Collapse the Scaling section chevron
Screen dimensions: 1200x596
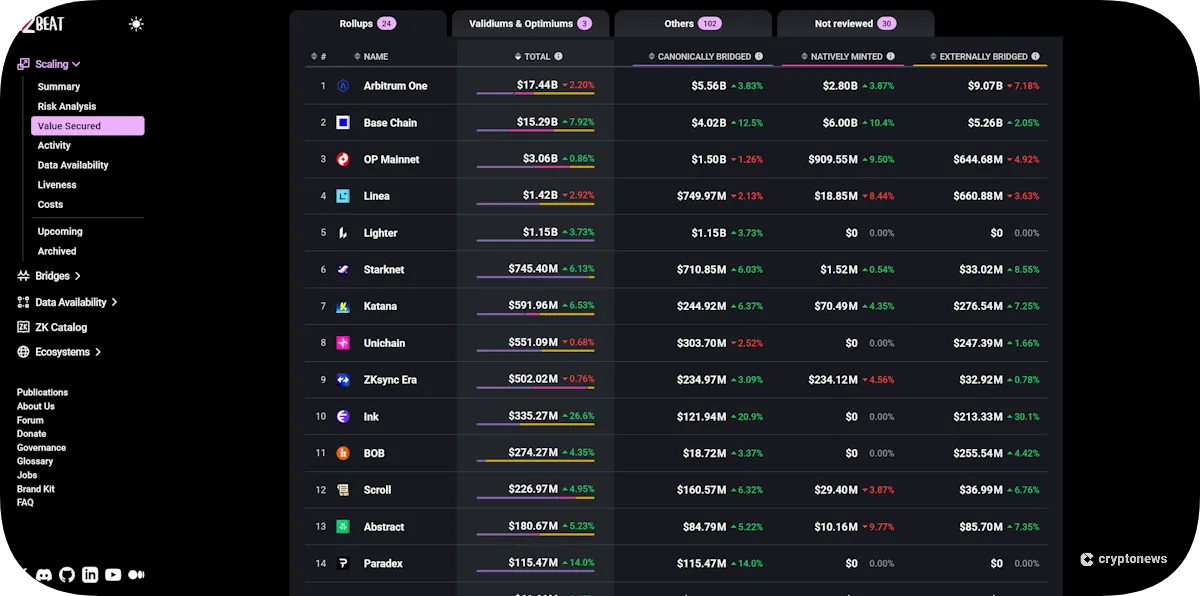tap(76, 65)
